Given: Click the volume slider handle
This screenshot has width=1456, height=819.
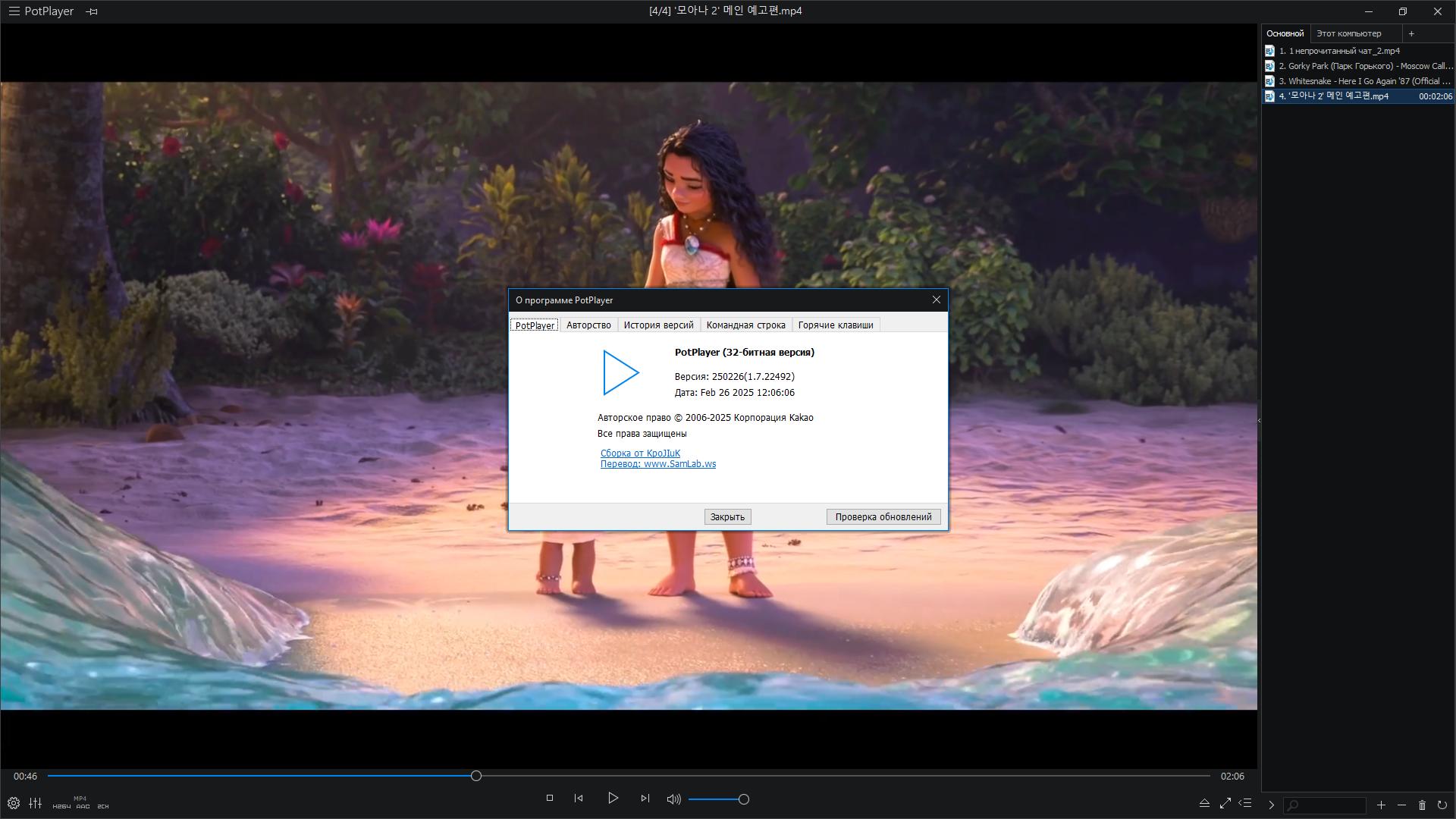Looking at the screenshot, I should [x=744, y=799].
